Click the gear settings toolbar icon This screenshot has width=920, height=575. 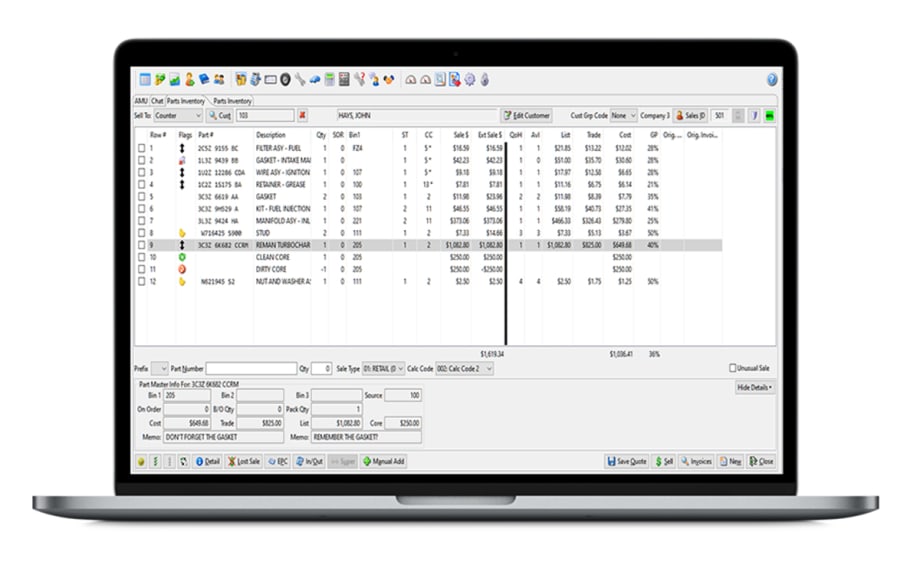click(x=470, y=79)
